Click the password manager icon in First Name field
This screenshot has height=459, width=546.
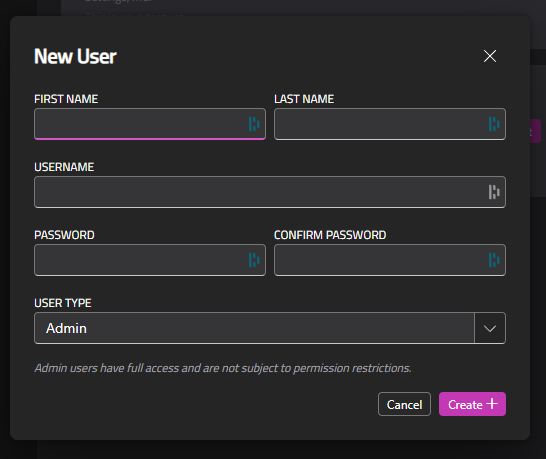click(x=254, y=124)
